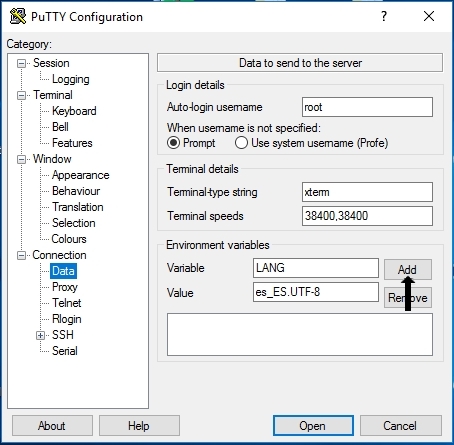This screenshot has height=445, width=454.
Task: Collapse the Connection tree node
Action: click(21, 255)
